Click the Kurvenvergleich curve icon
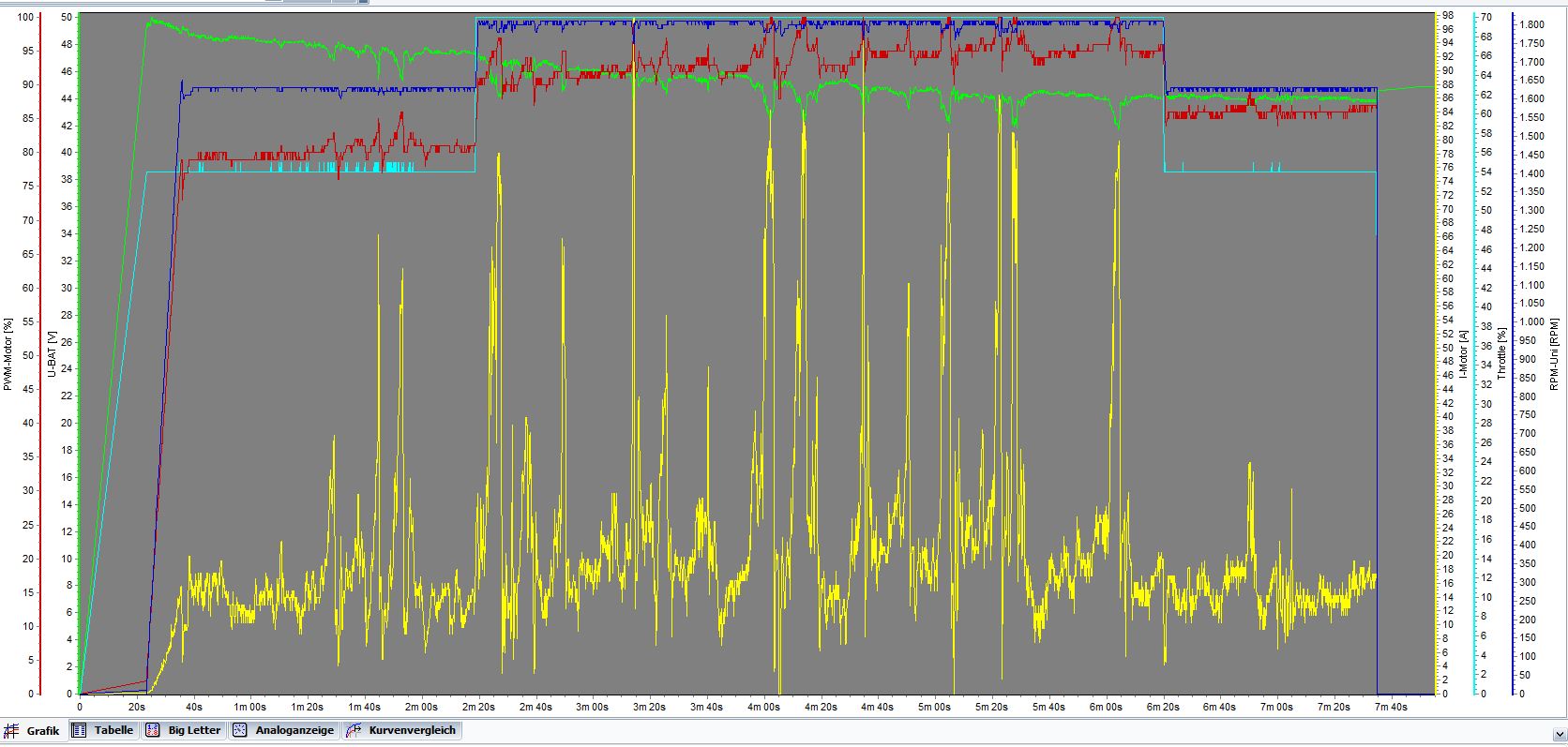 354,730
